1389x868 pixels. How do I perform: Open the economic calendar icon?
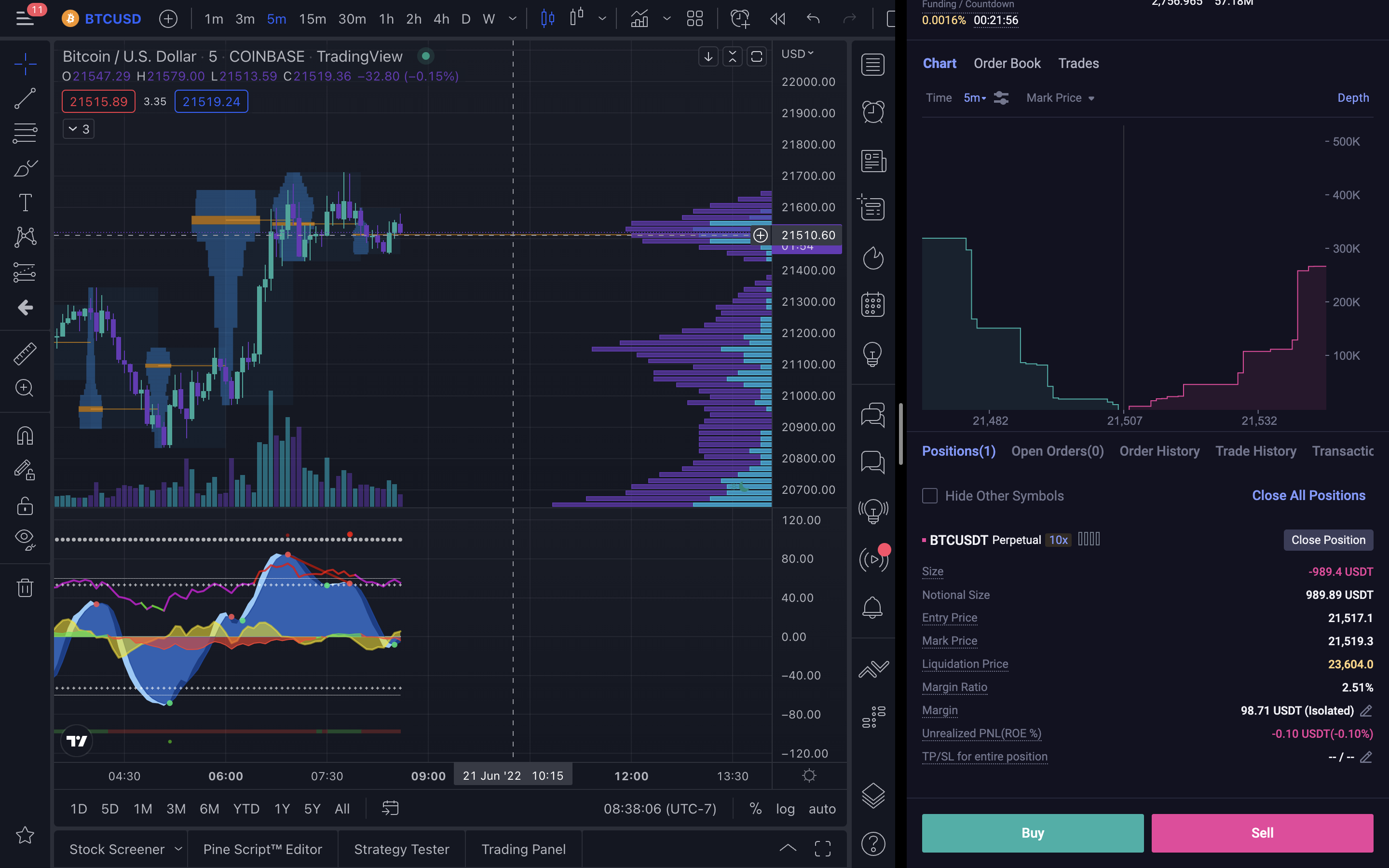pyautogui.click(x=873, y=304)
